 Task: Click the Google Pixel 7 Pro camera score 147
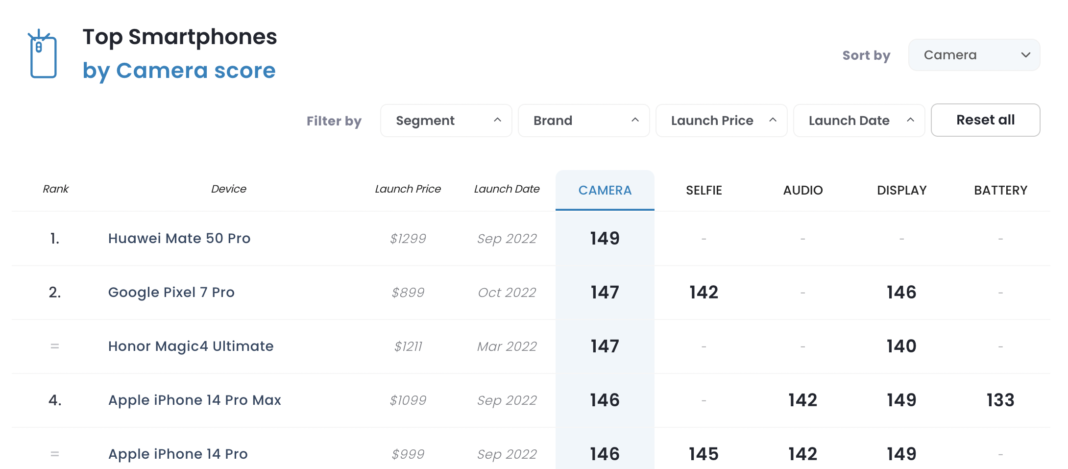point(605,293)
